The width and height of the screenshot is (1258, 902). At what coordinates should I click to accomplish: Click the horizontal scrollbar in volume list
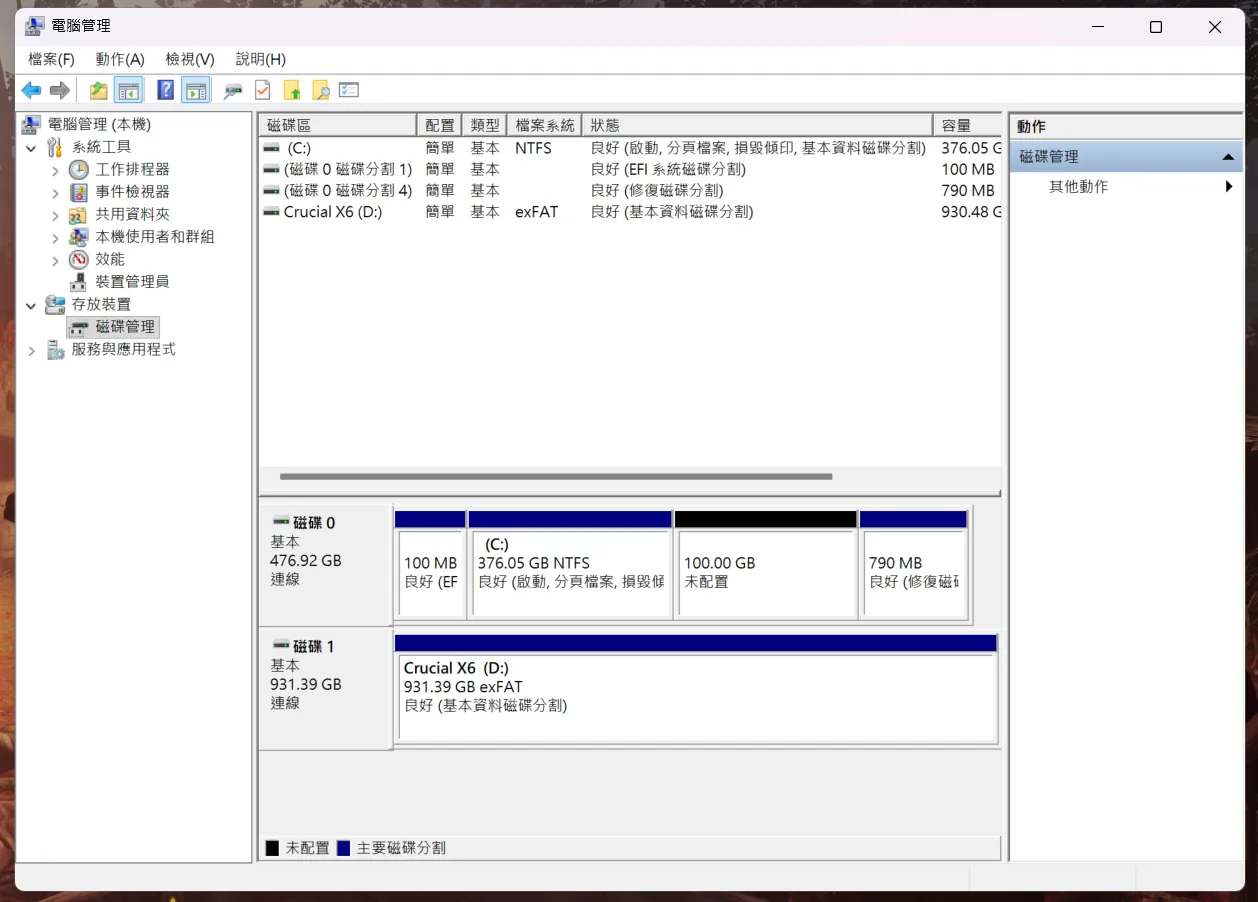tap(556, 477)
